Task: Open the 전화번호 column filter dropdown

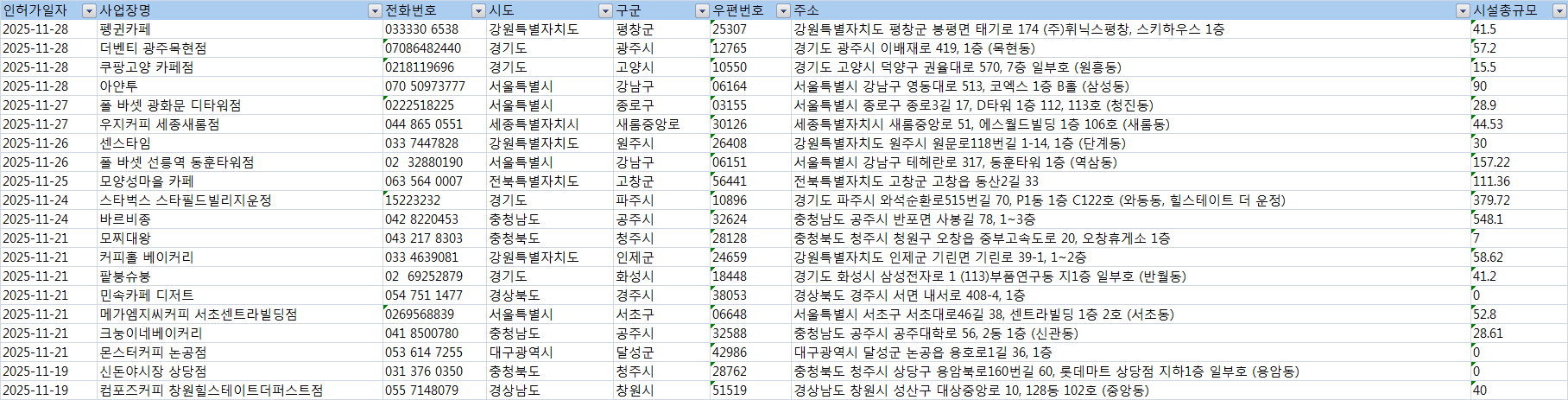Action: click(x=478, y=10)
